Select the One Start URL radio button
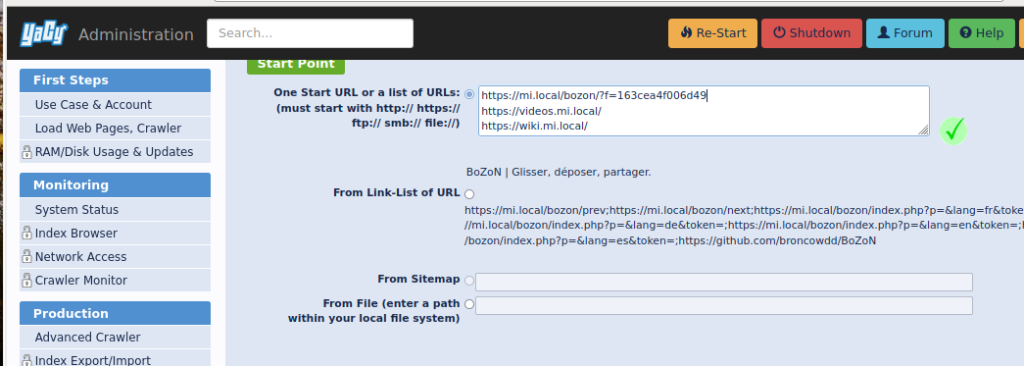This screenshot has width=1024, height=366. click(x=470, y=95)
